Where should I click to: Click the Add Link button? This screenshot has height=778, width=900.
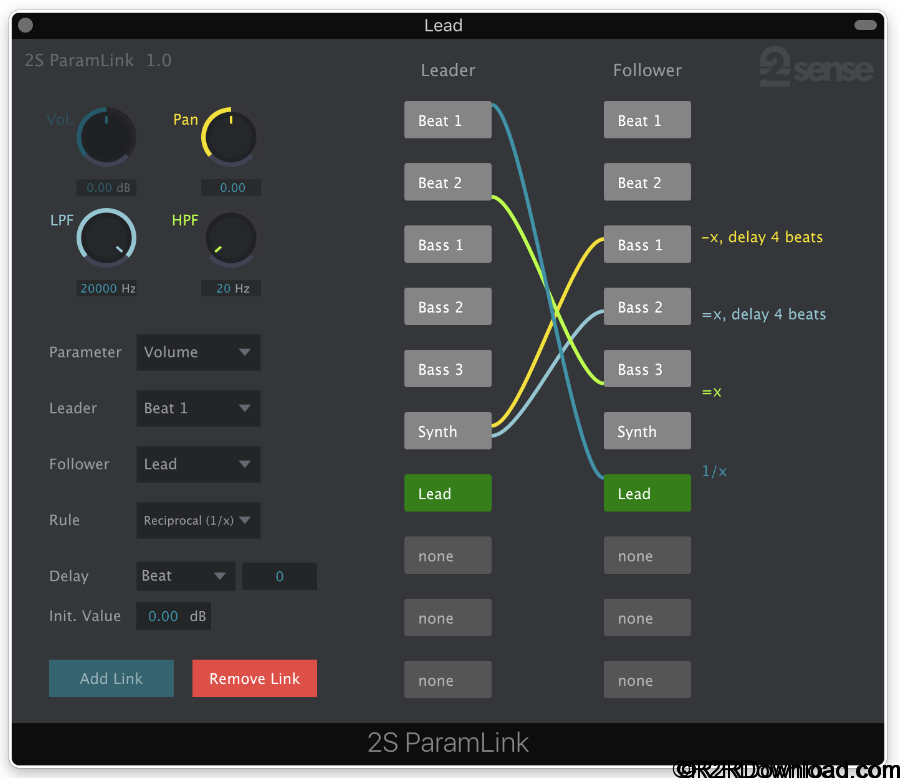[x=111, y=679]
